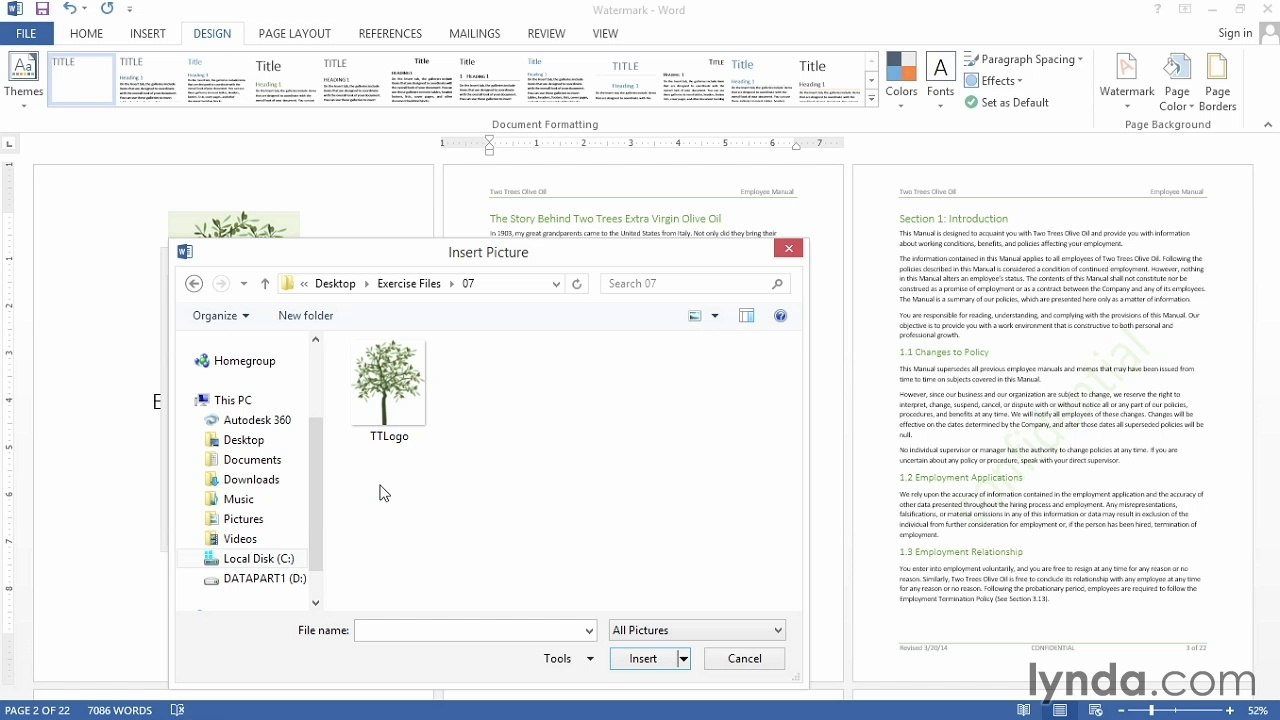Screen dimensions: 1280x720
Task: Switch to Read Mode view
Action: click(1024, 710)
